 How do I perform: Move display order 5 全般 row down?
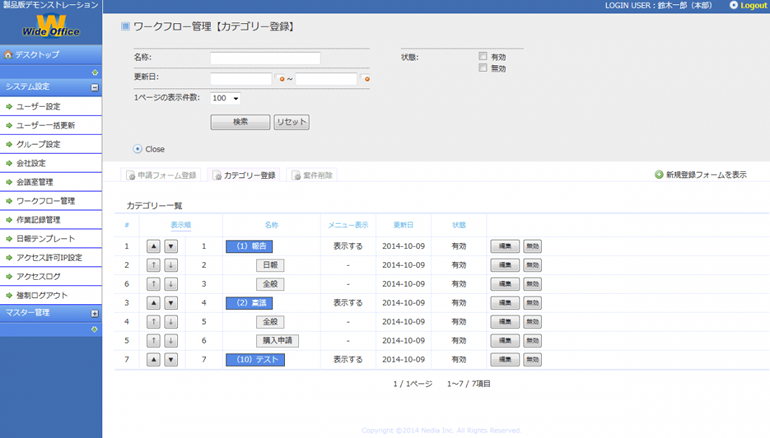point(171,322)
